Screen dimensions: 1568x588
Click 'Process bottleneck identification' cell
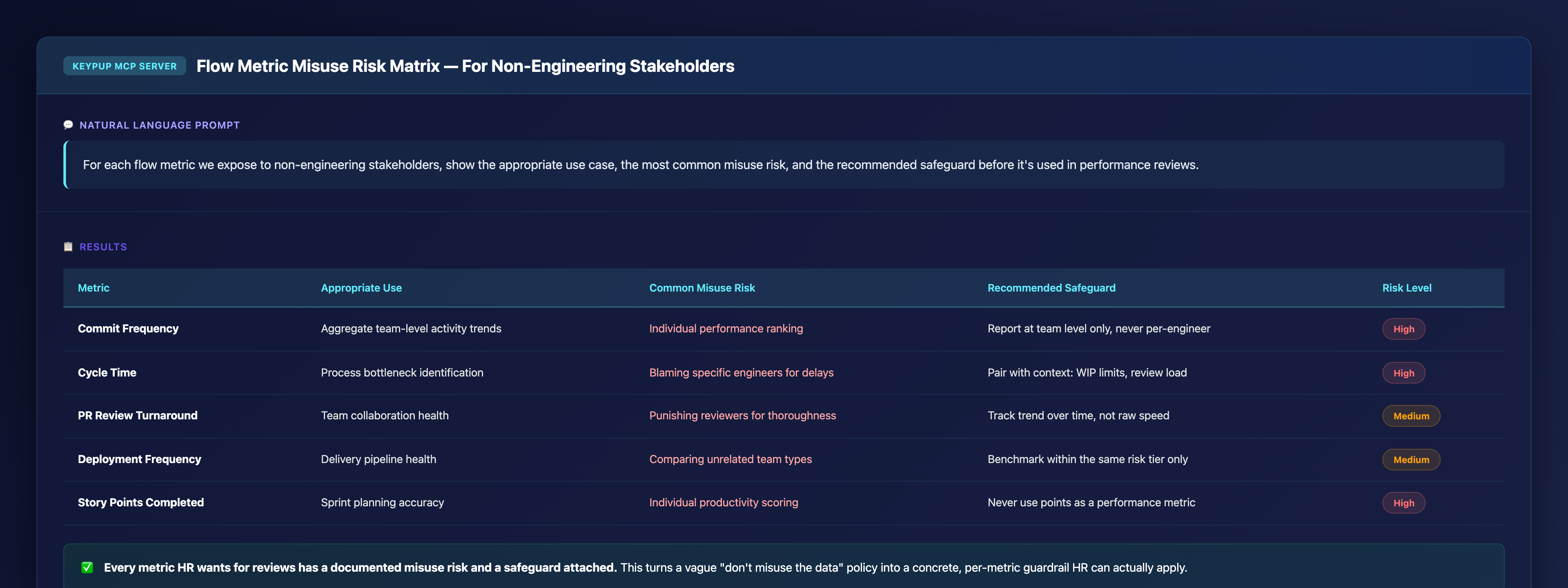pyautogui.click(x=402, y=372)
